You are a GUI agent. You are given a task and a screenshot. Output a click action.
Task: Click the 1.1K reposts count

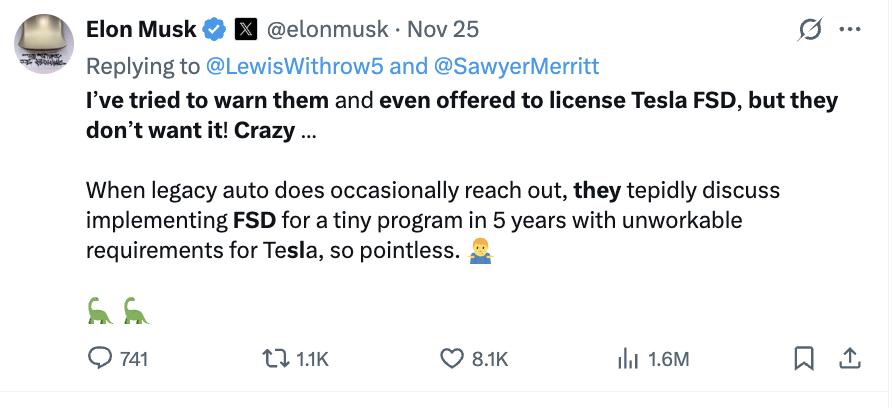tap(312, 360)
